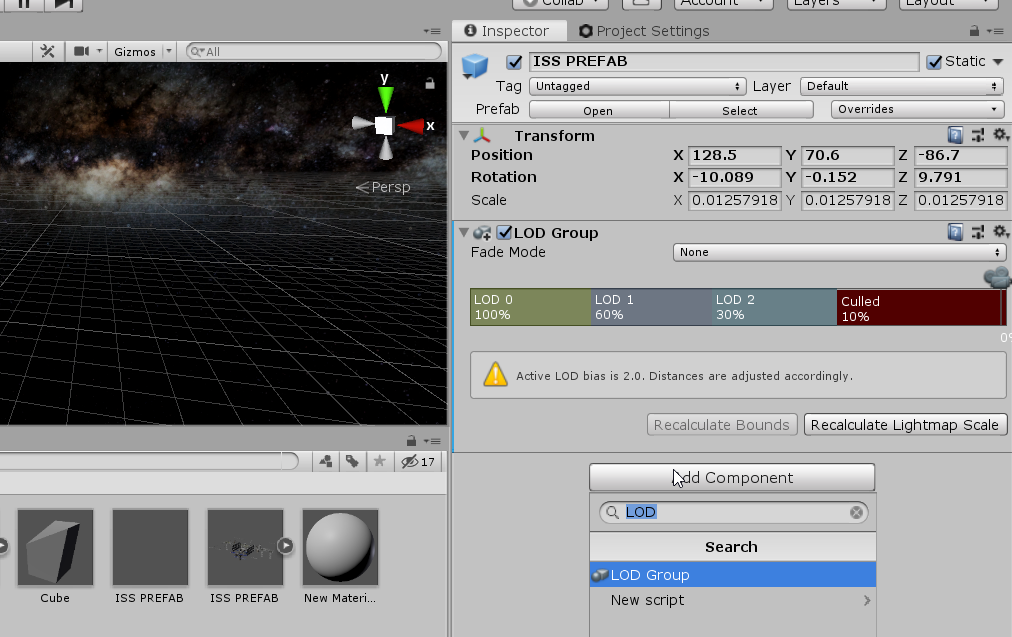Open the Tag dropdown set to Untagged
Image resolution: width=1012 pixels, height=637 pixels.
click(x=638, y=86)
